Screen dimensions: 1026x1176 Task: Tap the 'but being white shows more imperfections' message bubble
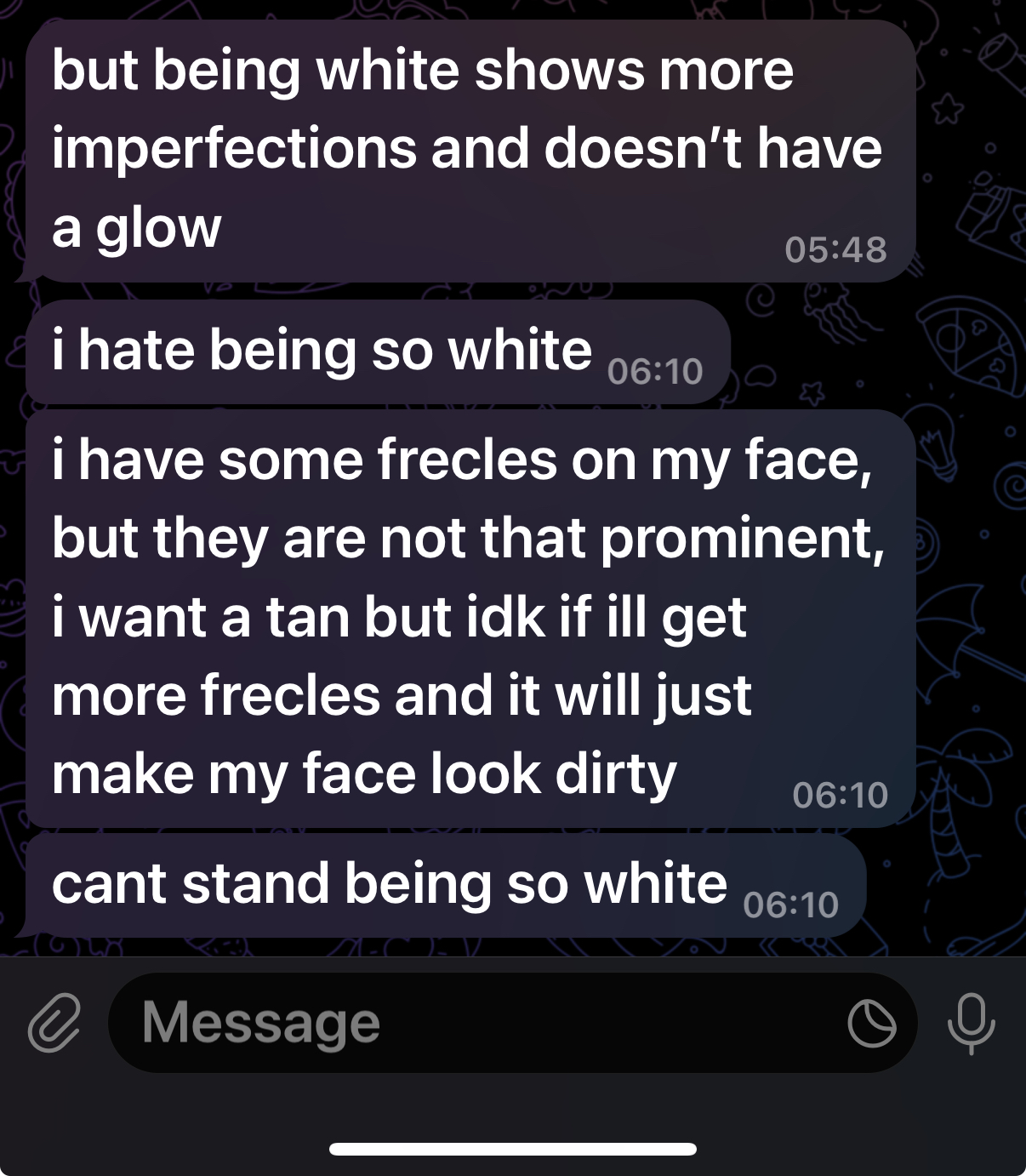470,151
